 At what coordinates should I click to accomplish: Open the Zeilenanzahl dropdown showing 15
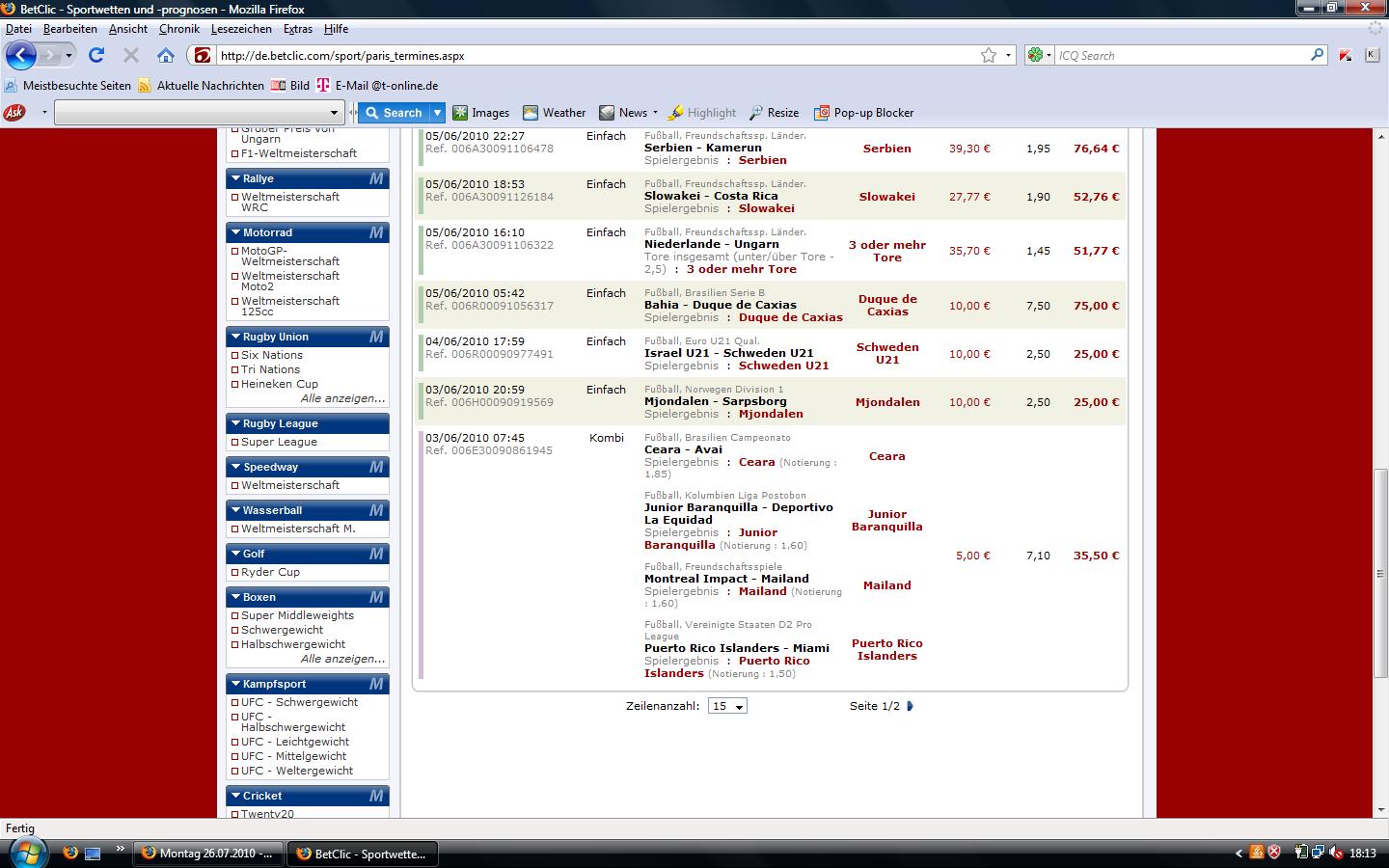(727, 706)
